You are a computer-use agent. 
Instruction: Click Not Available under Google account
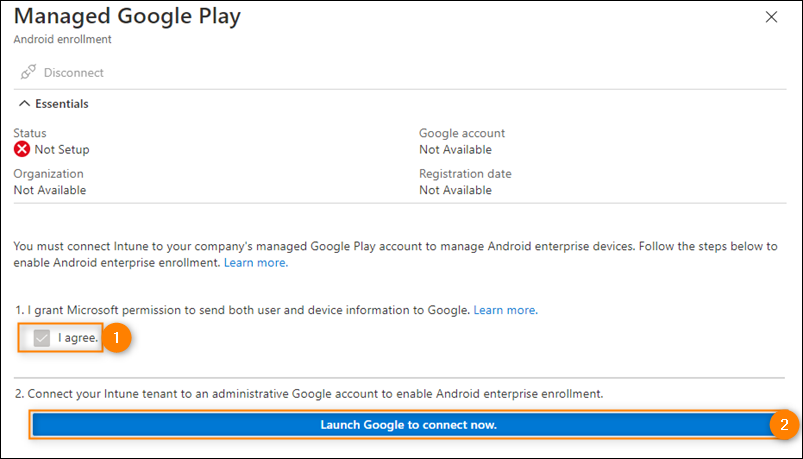455,150
